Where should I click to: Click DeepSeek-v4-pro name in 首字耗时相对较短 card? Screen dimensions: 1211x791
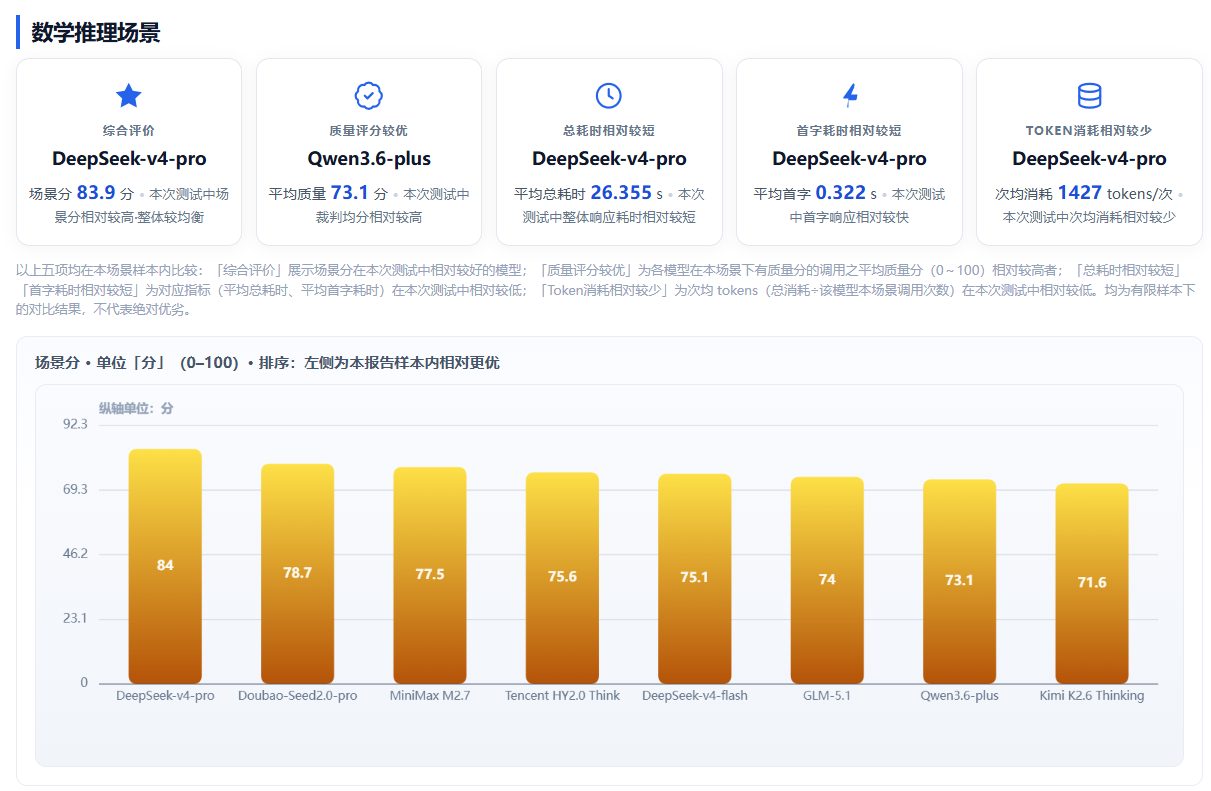849,159
